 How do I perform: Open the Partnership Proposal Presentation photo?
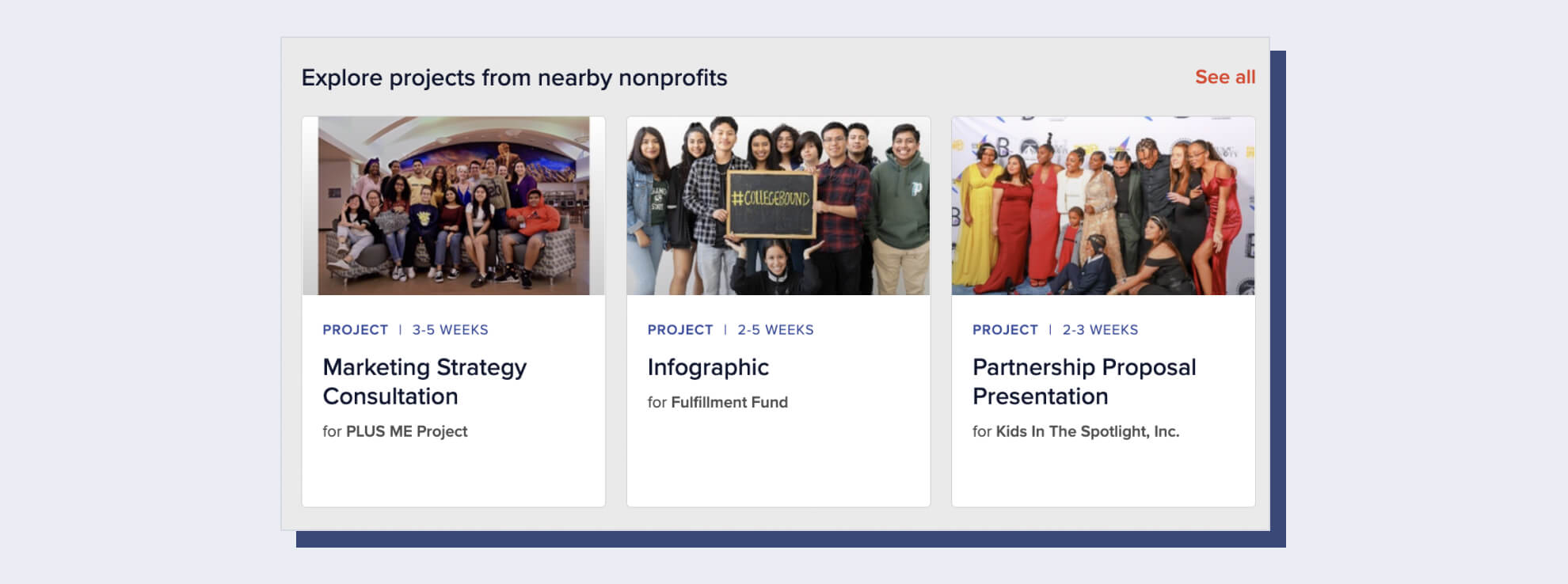pyautogui.click(x=1102, y=206)
